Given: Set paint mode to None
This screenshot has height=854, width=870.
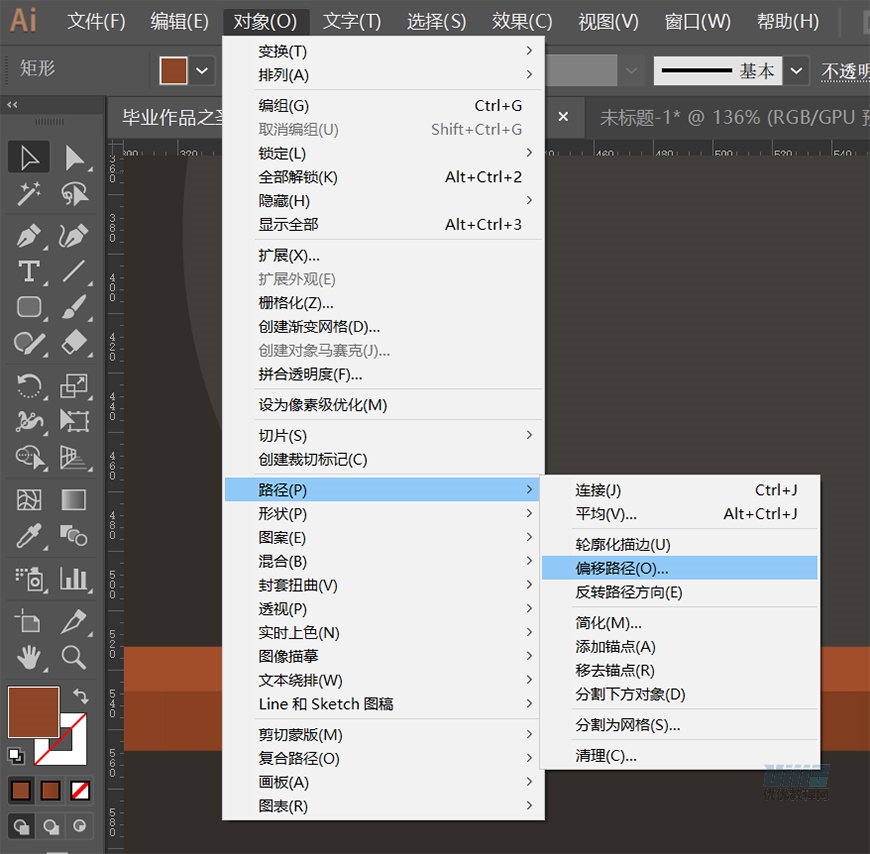Looking at the screenshot, I should click(x=80, y=790).
